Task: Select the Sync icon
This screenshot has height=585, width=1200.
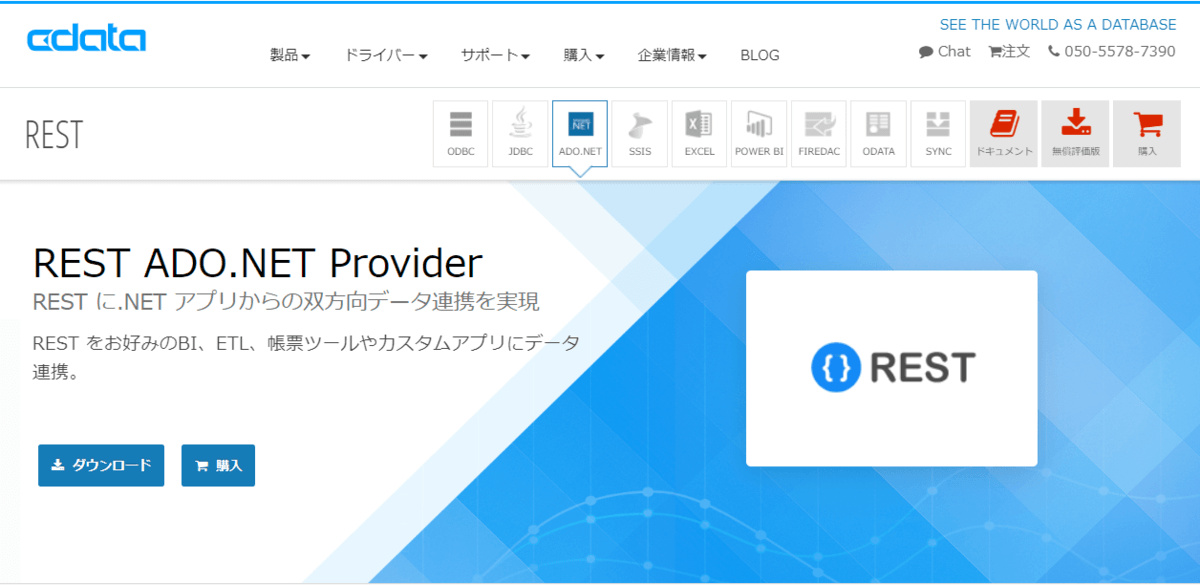Action: pyautogui.click(x=938, y=134)
